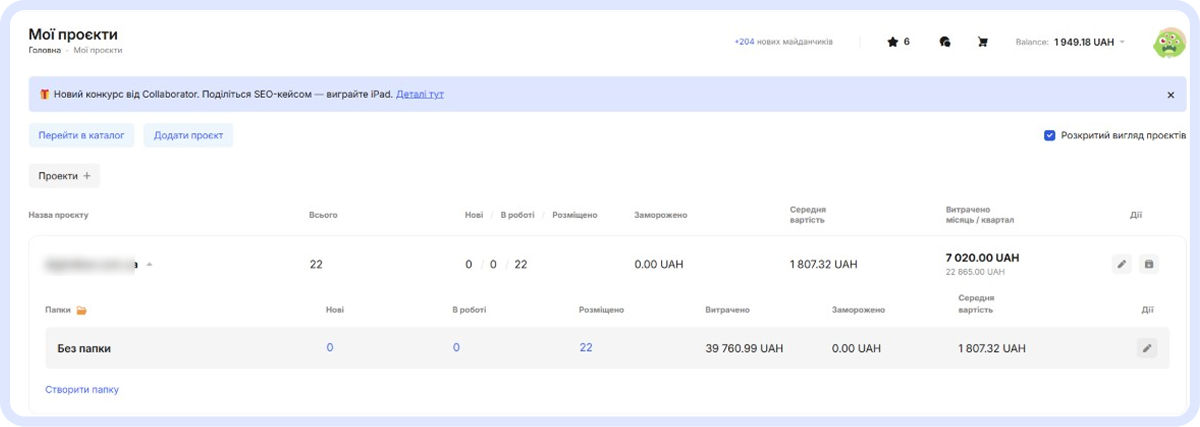The height and width of the screenshot is (427, 1200).
Task: Collapse the blurred project row arrow
Action: point(150,265)
